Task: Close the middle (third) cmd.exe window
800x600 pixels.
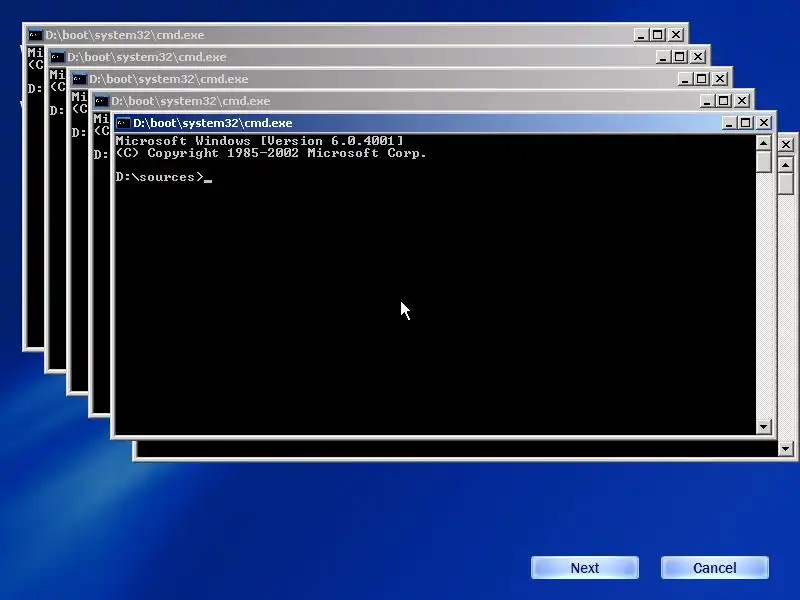Action: [719, 79]
